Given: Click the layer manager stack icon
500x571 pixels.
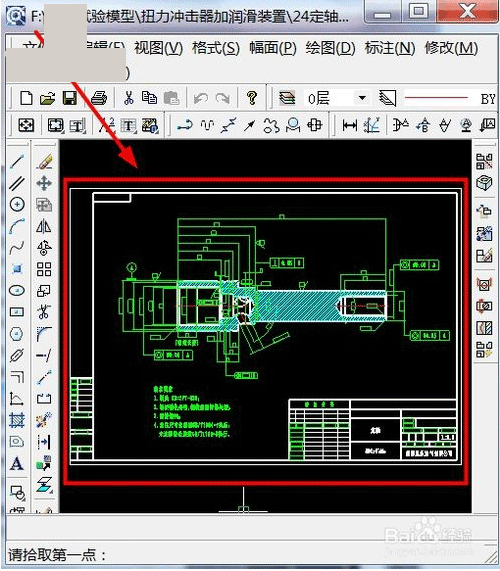Looking at the screenshot, I should tap(287, 98).
